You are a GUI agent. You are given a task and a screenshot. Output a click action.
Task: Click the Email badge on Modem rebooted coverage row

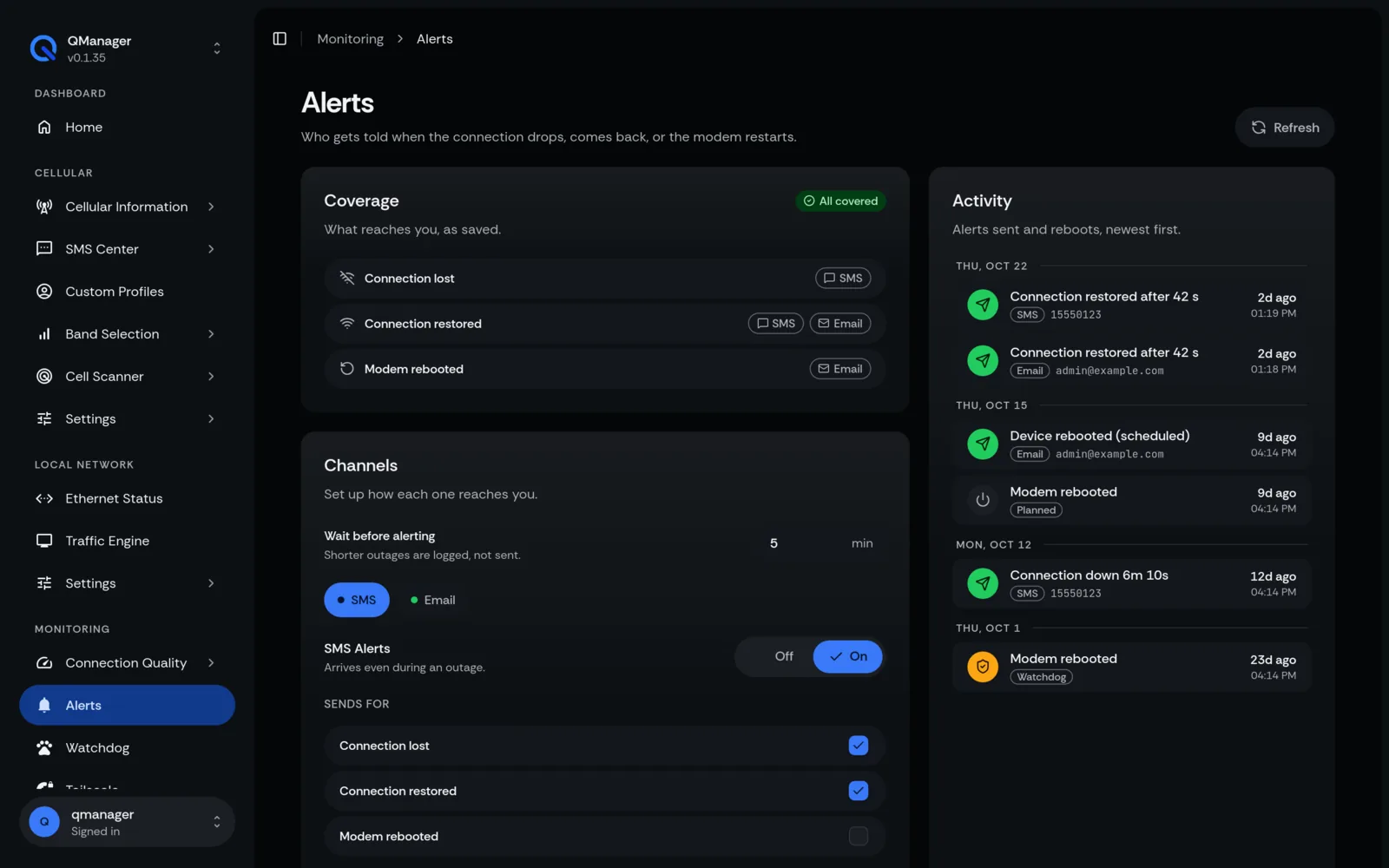click(x=840, y=369)
